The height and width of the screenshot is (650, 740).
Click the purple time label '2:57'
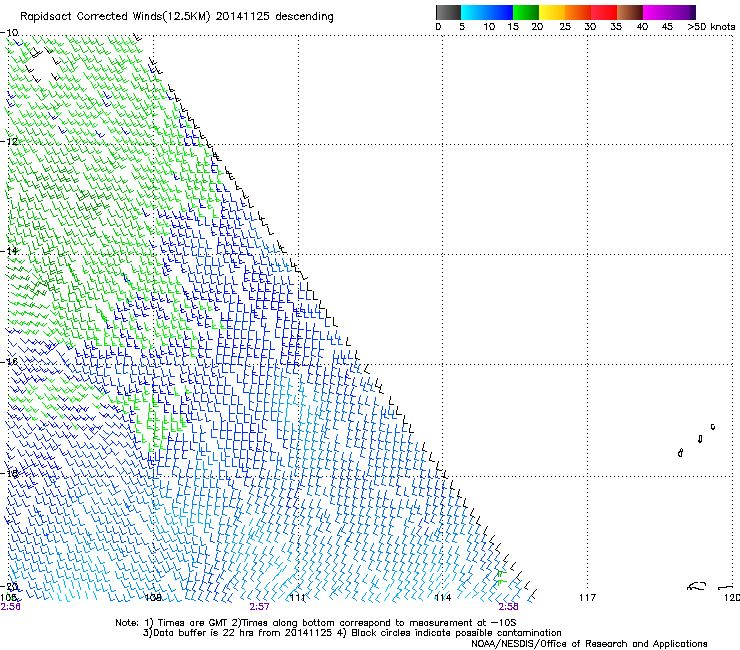[x=260, y=607]
